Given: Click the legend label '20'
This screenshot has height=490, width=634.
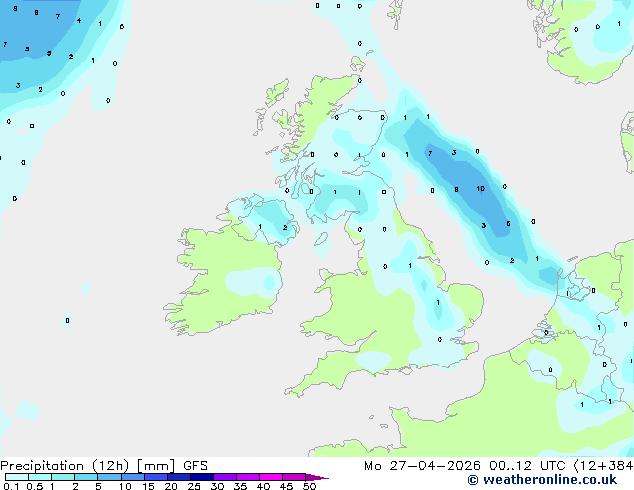Looking at the screenshot, I should tap(171, 486).
